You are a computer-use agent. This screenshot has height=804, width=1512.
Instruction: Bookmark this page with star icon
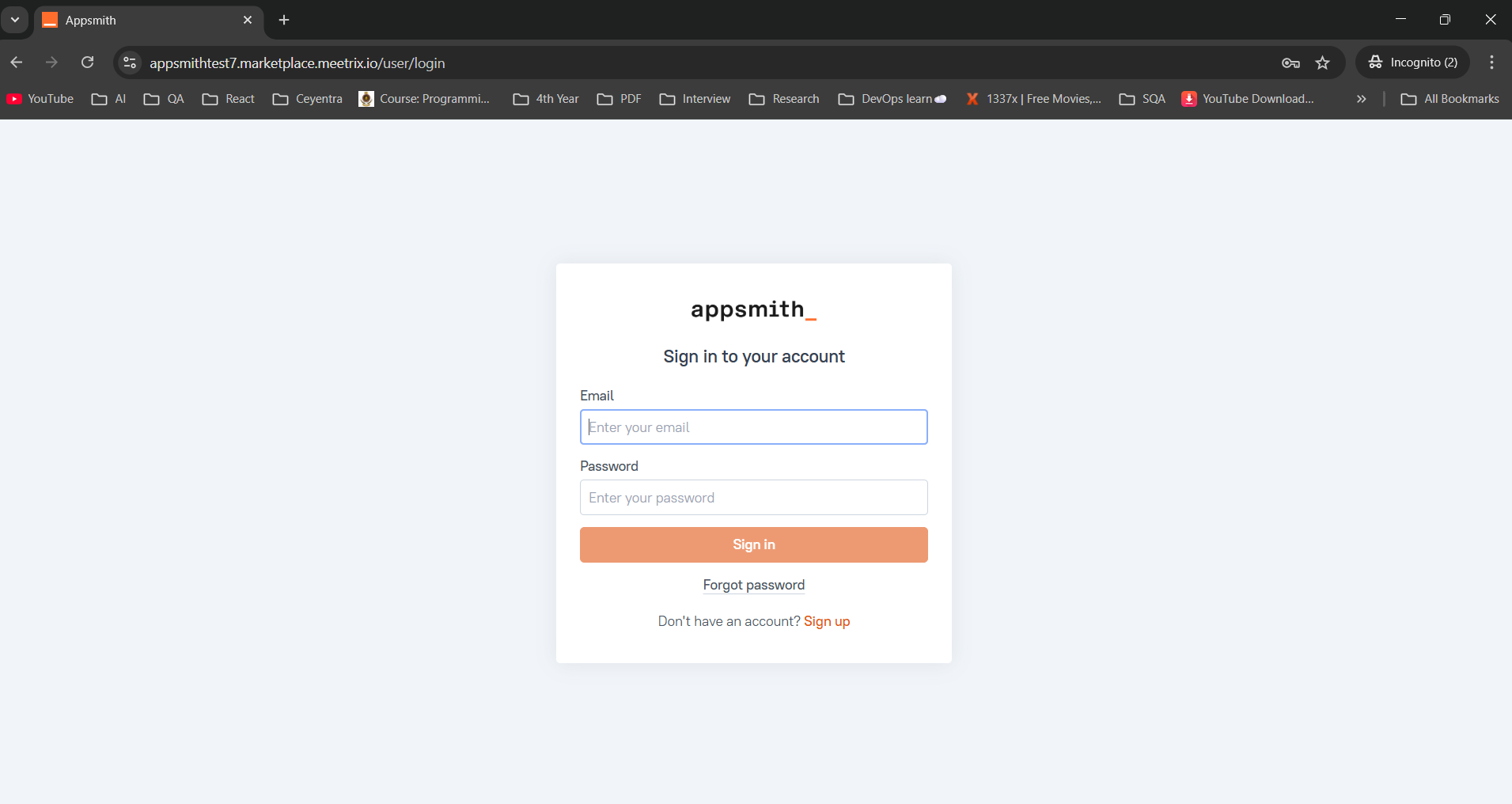pyautogui.click(x=1323, y=63)
